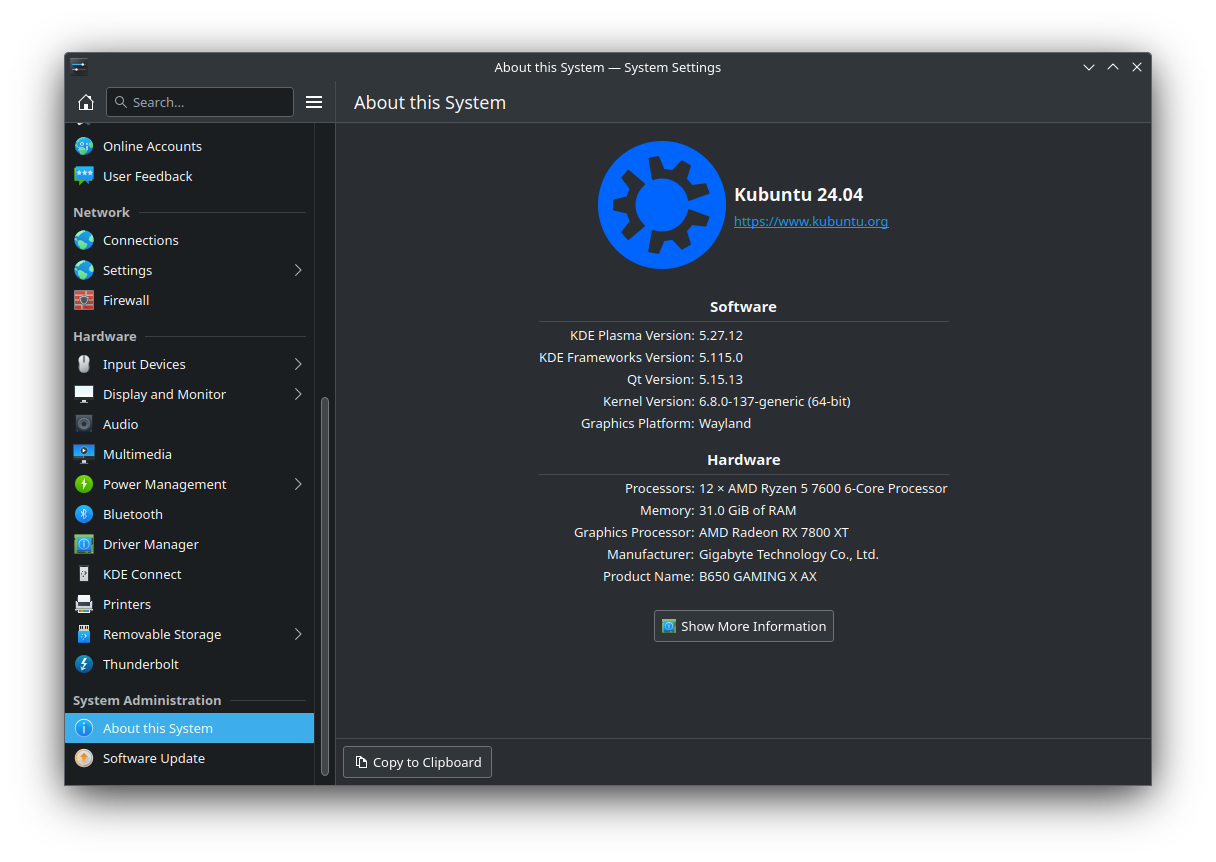Screen dimensions: 1216x862
Task: Click the AMD Ryzen 5 7600 processor text
Action: point(823,488)
